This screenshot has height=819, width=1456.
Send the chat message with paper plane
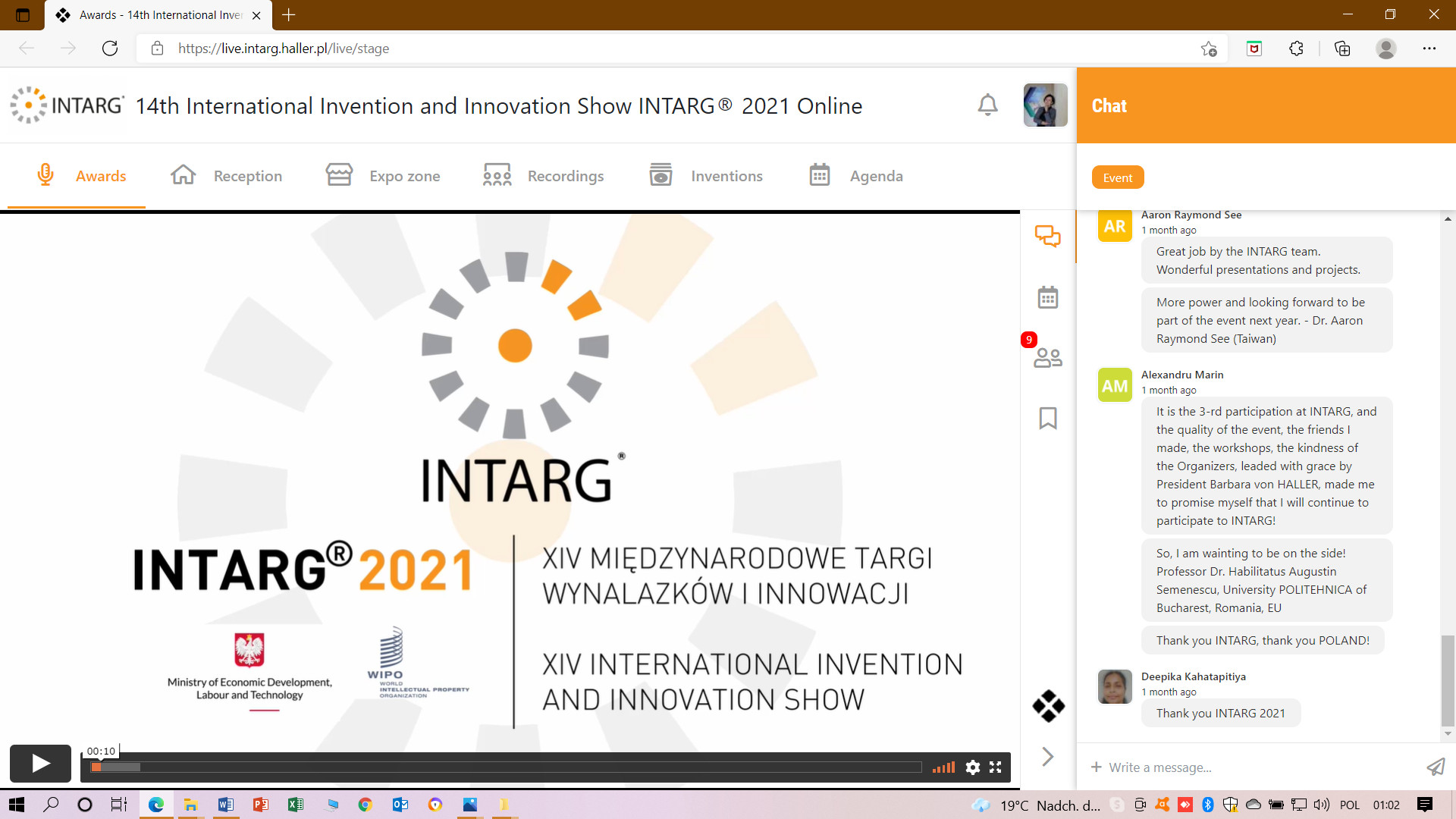click(1436, 767)
